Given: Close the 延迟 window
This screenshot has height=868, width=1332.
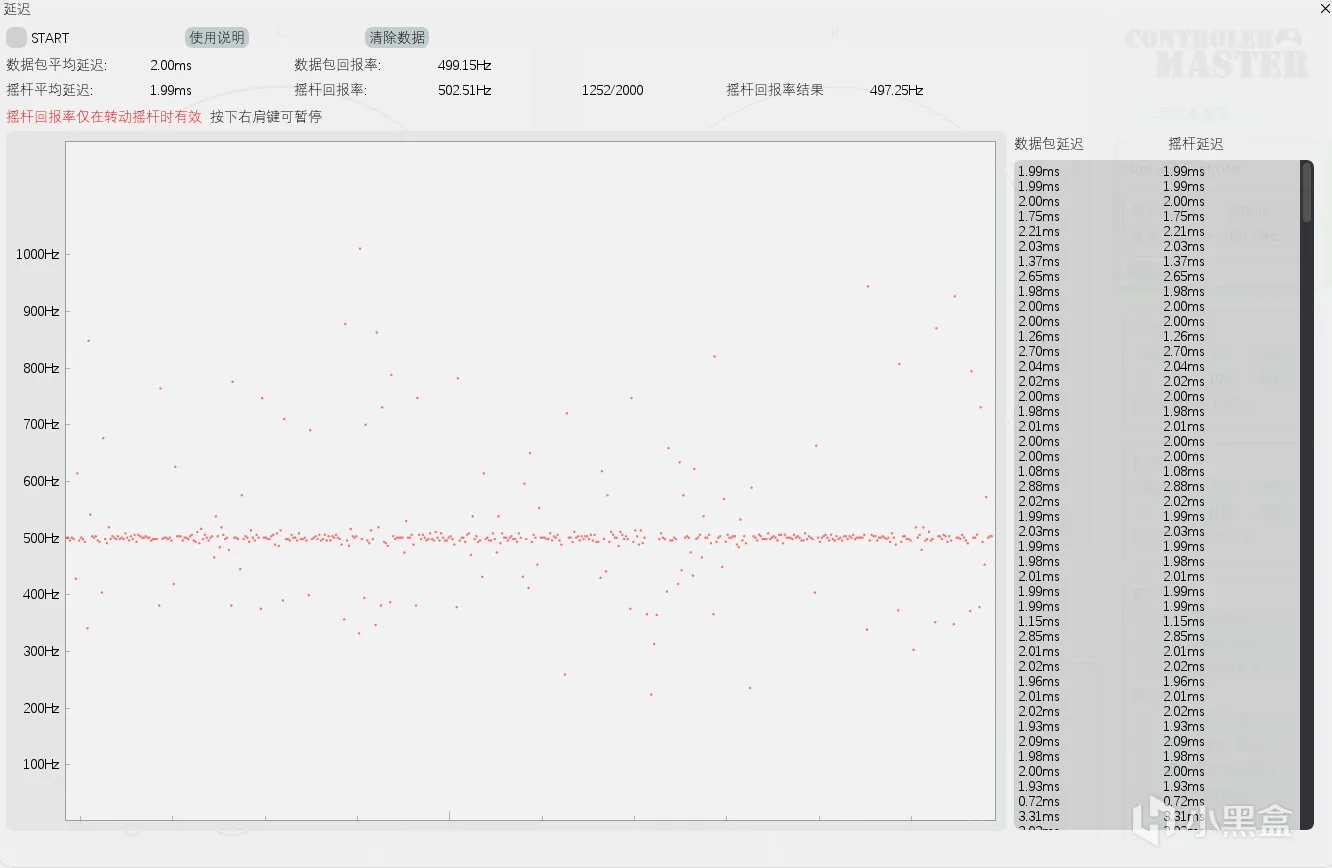Looking at the screenshot, I should click(1325, 9).
